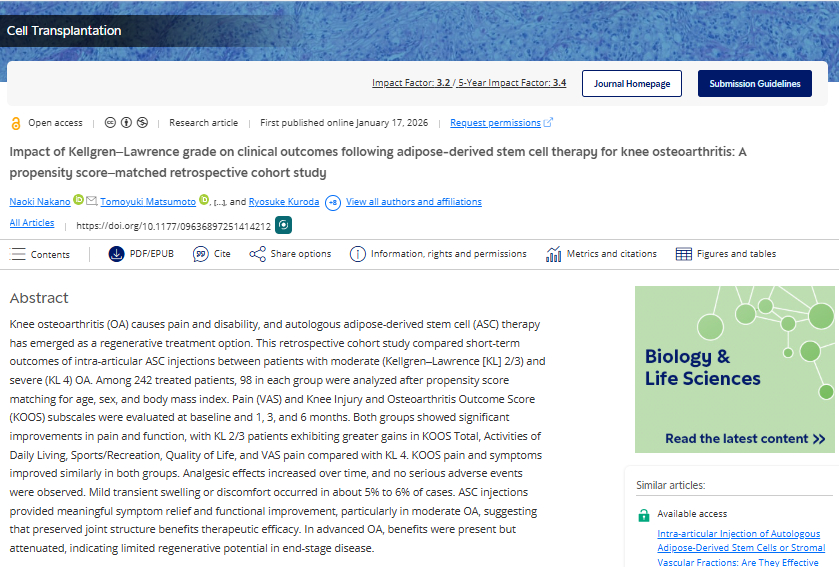This screenshot has width=839, height=567.
Task: Click View all authors and affiliations
Action: point(413,202)
